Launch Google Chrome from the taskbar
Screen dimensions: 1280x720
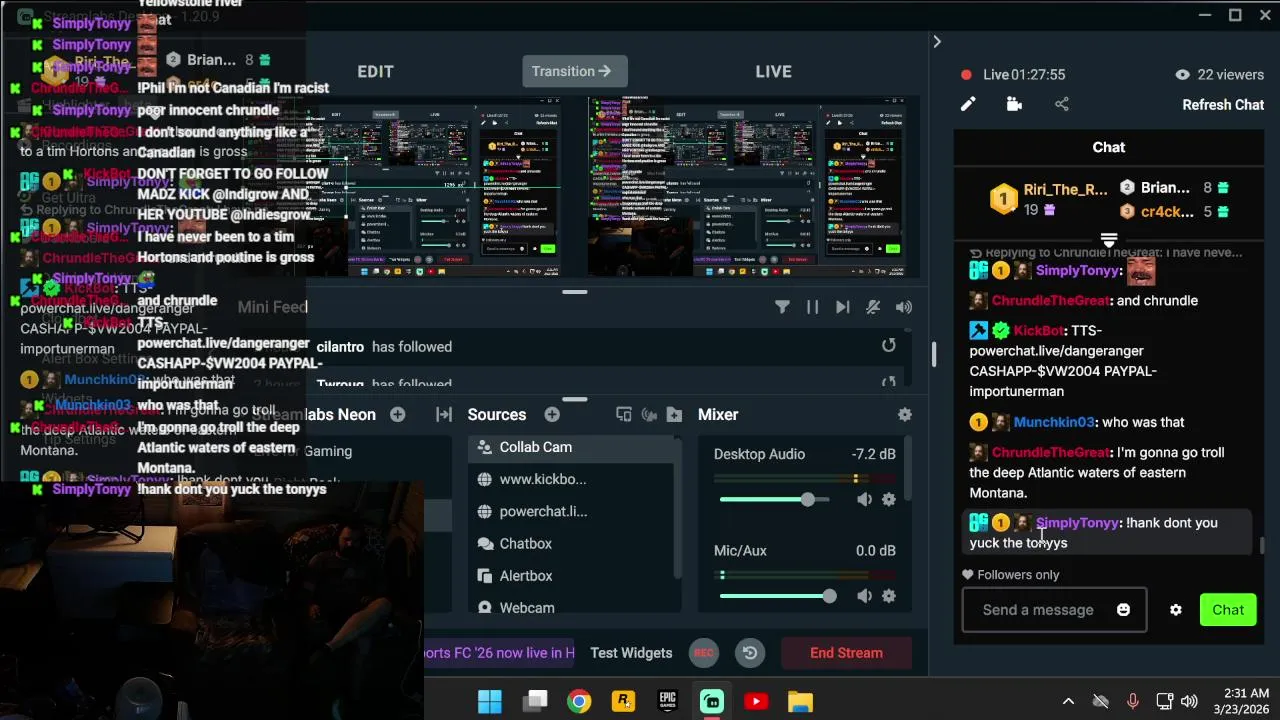point(579,702)
